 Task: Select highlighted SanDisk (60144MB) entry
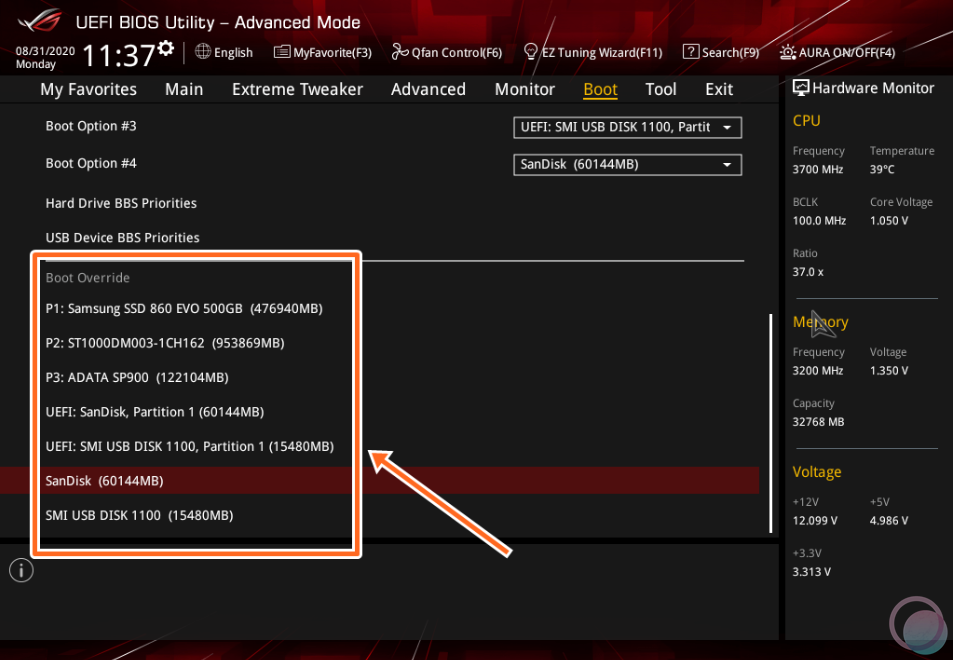[379, 481]
